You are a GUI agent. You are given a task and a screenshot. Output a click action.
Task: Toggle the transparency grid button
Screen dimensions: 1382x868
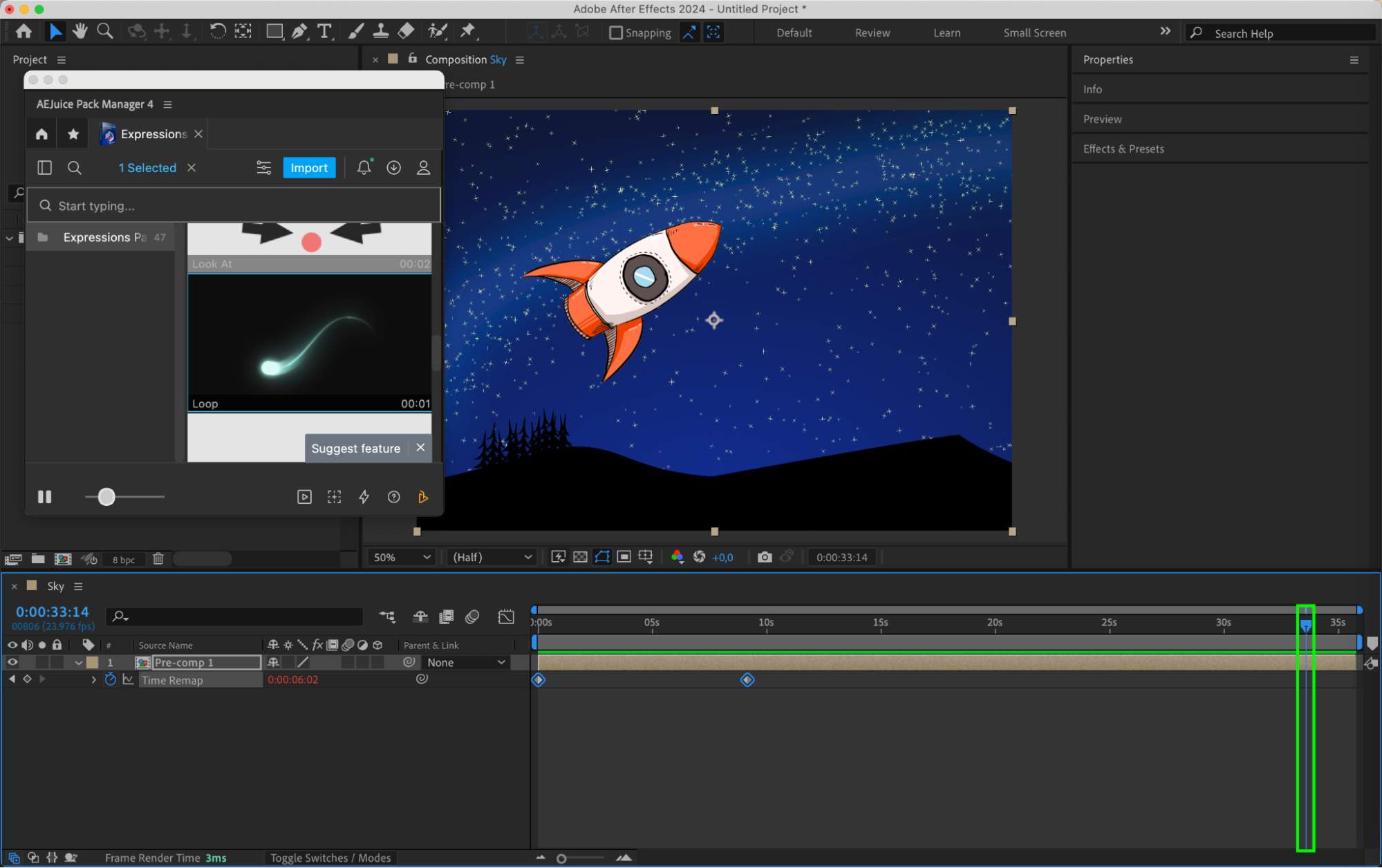pos(580,557)
